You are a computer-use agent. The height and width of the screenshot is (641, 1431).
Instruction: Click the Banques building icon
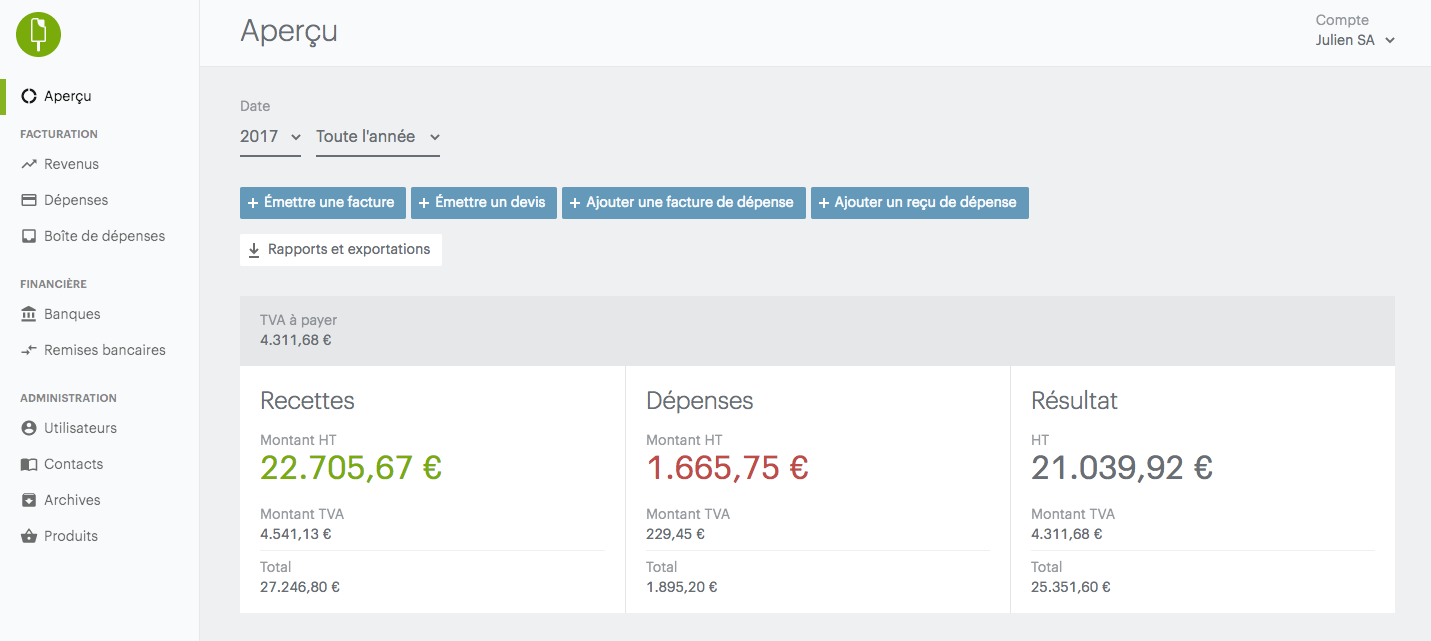coord(29,314)
